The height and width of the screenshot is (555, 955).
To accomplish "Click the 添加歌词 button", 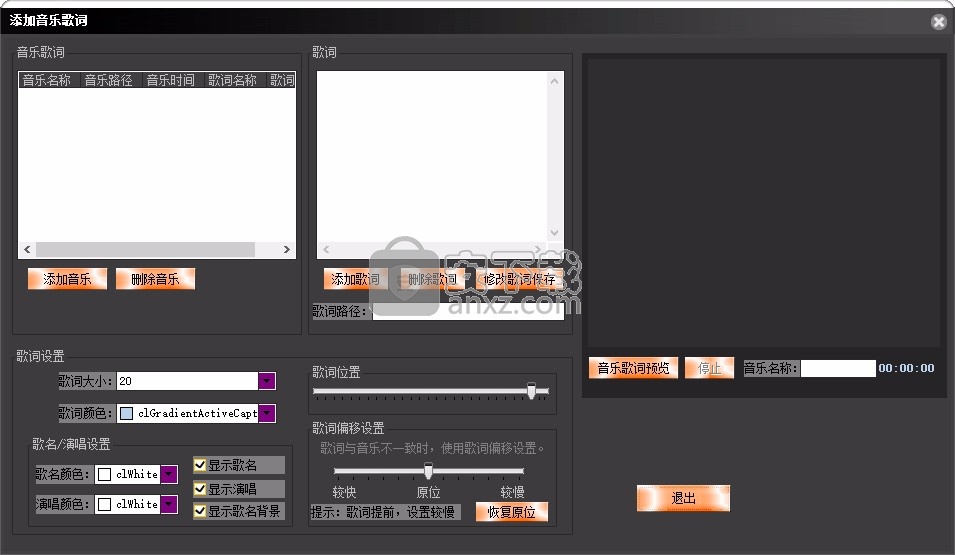I will coord(356,279).
